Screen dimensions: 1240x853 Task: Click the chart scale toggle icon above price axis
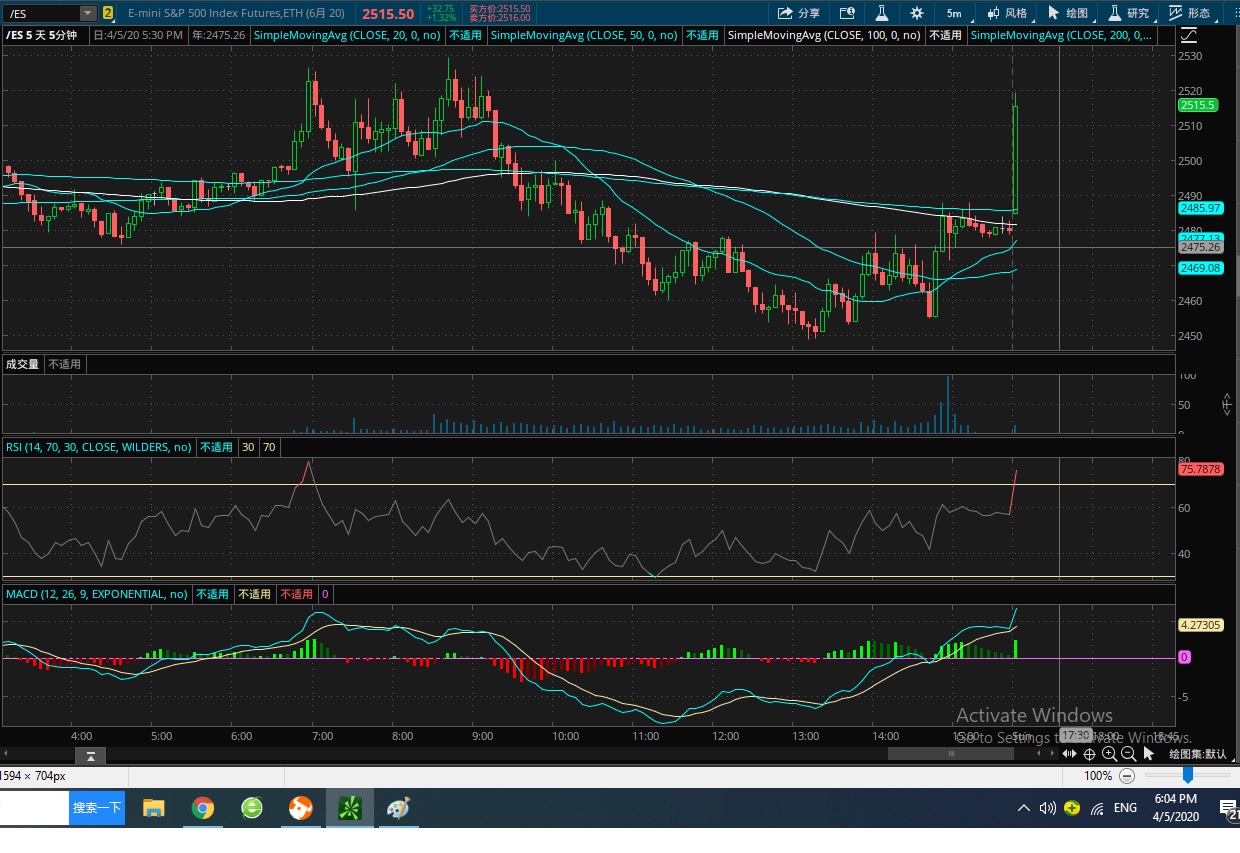[x=1188, y=35]
